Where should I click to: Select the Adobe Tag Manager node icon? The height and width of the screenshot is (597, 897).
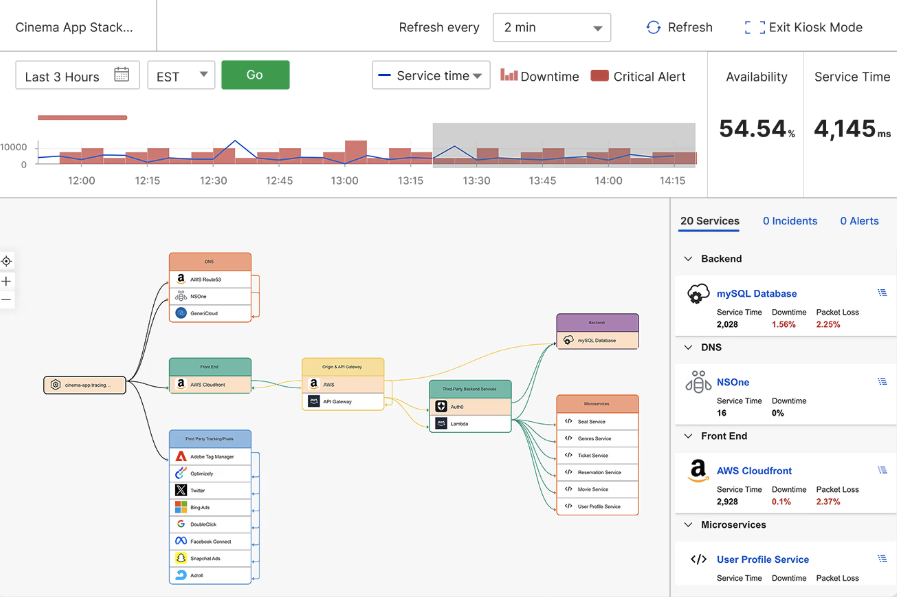tap(181, 456)
